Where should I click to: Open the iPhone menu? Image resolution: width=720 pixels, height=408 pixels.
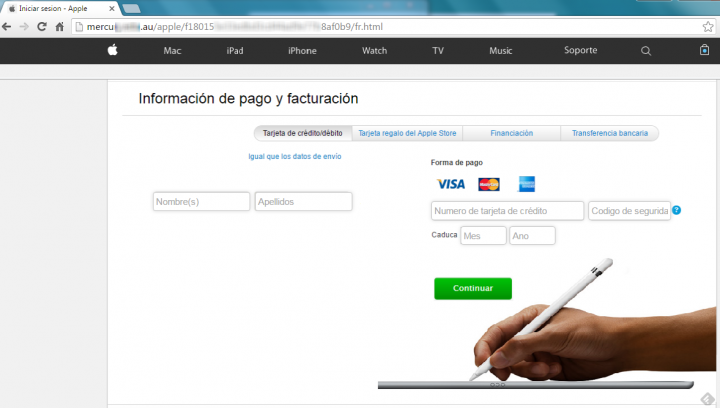coord(302,51)
